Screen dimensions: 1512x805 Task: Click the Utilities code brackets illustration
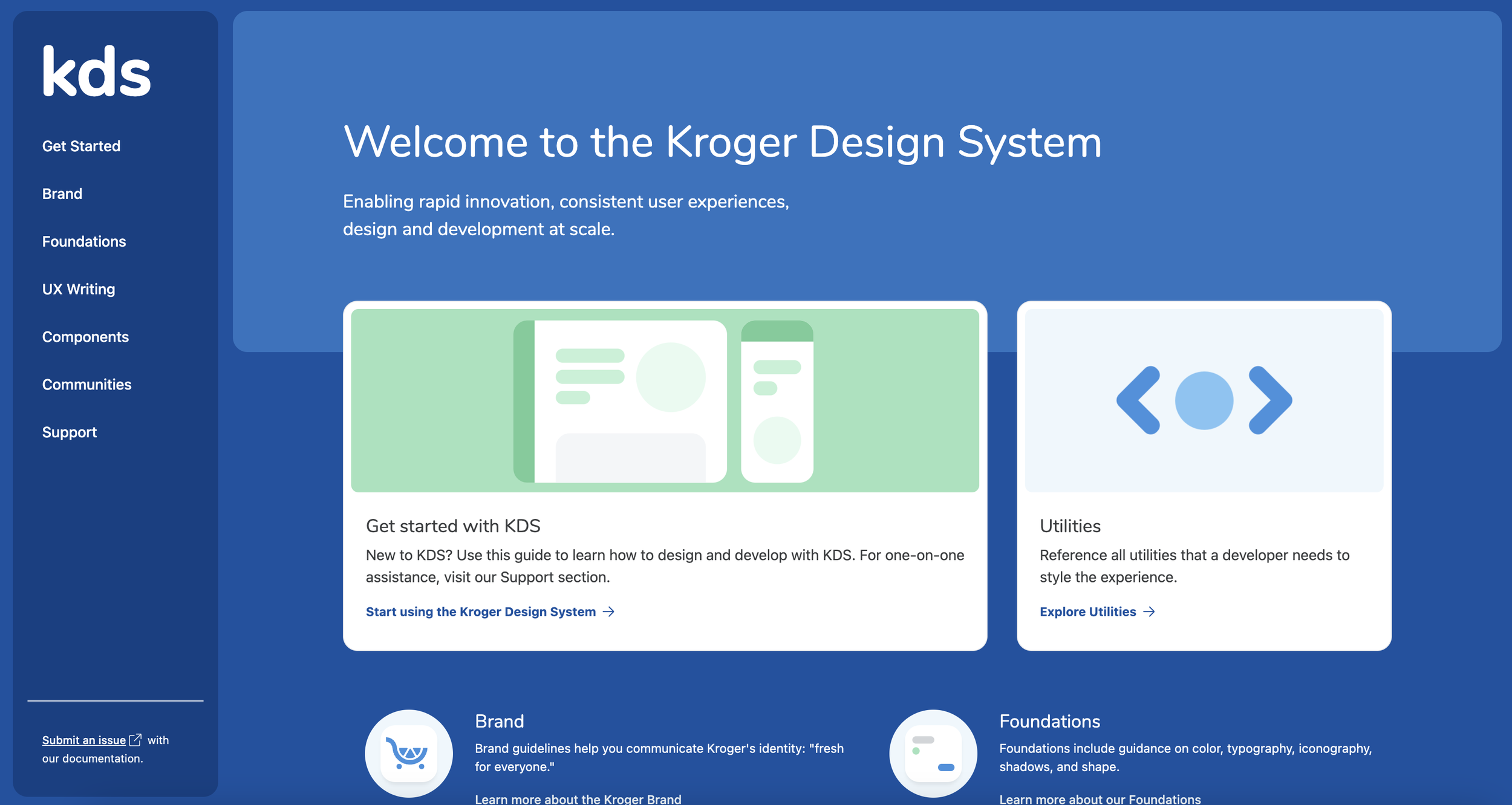pyautogui.click(x=1204, y=400)
